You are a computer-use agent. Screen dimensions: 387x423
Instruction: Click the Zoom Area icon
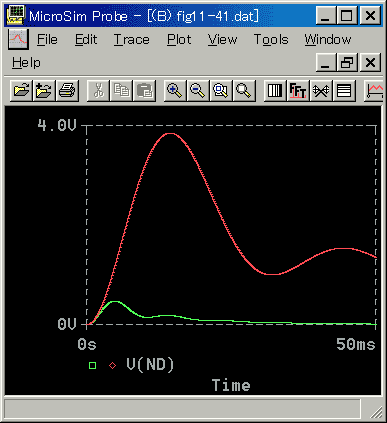click(x=221, y=90)
